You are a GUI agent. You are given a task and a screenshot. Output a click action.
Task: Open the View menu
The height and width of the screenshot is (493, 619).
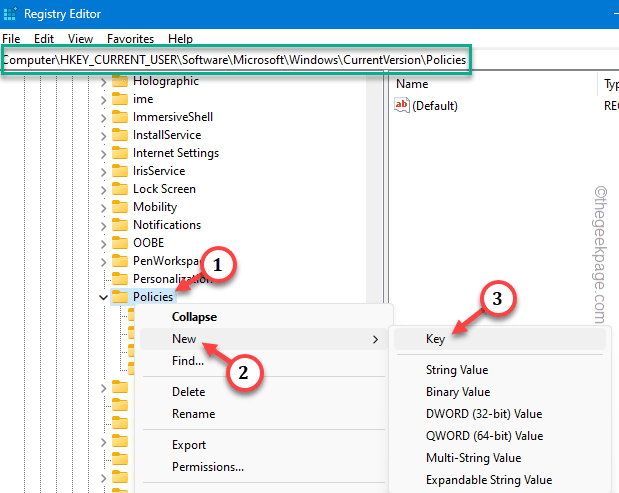[80, 39]
